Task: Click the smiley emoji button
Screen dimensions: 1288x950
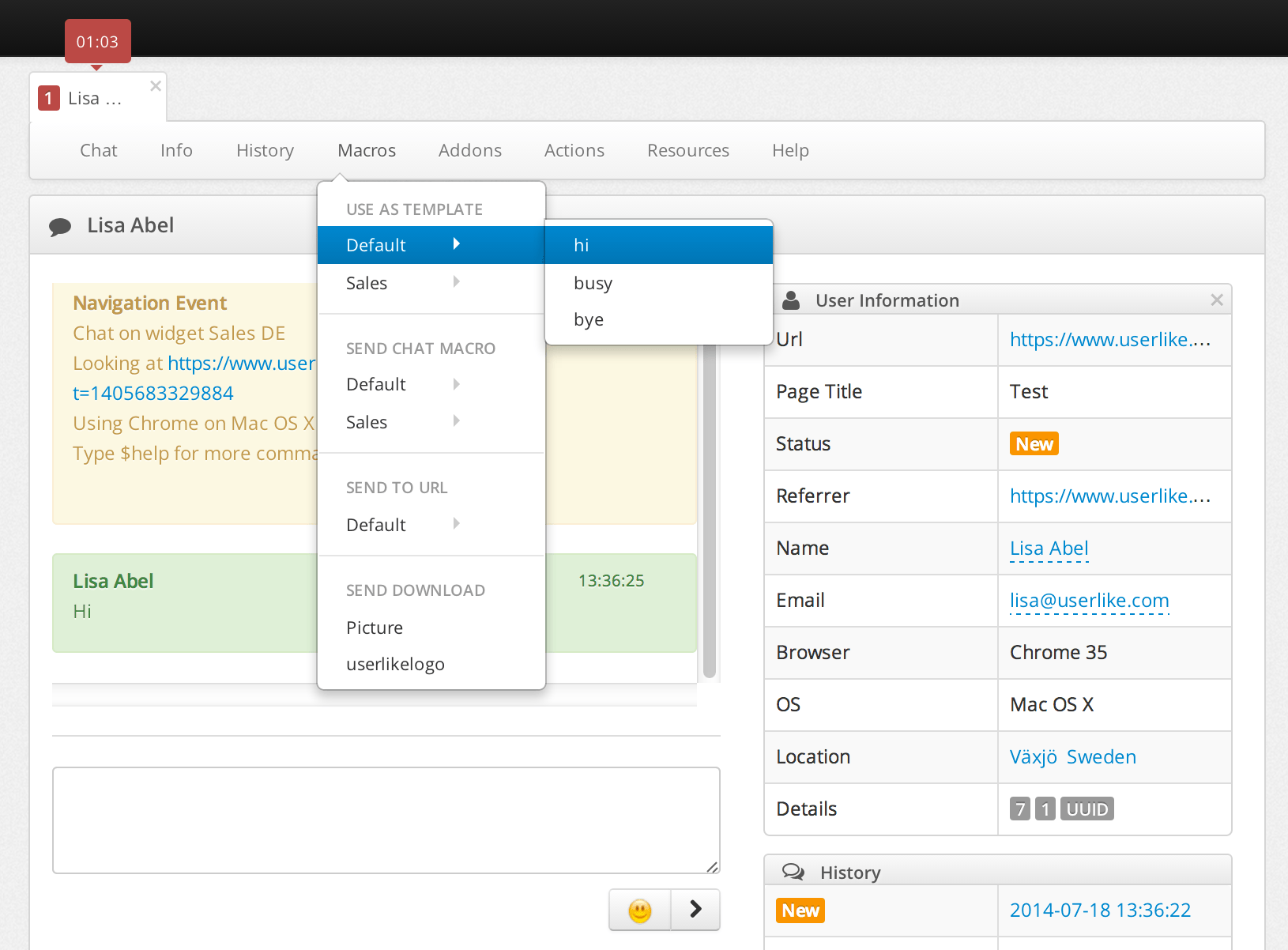Action: point(639,910)
